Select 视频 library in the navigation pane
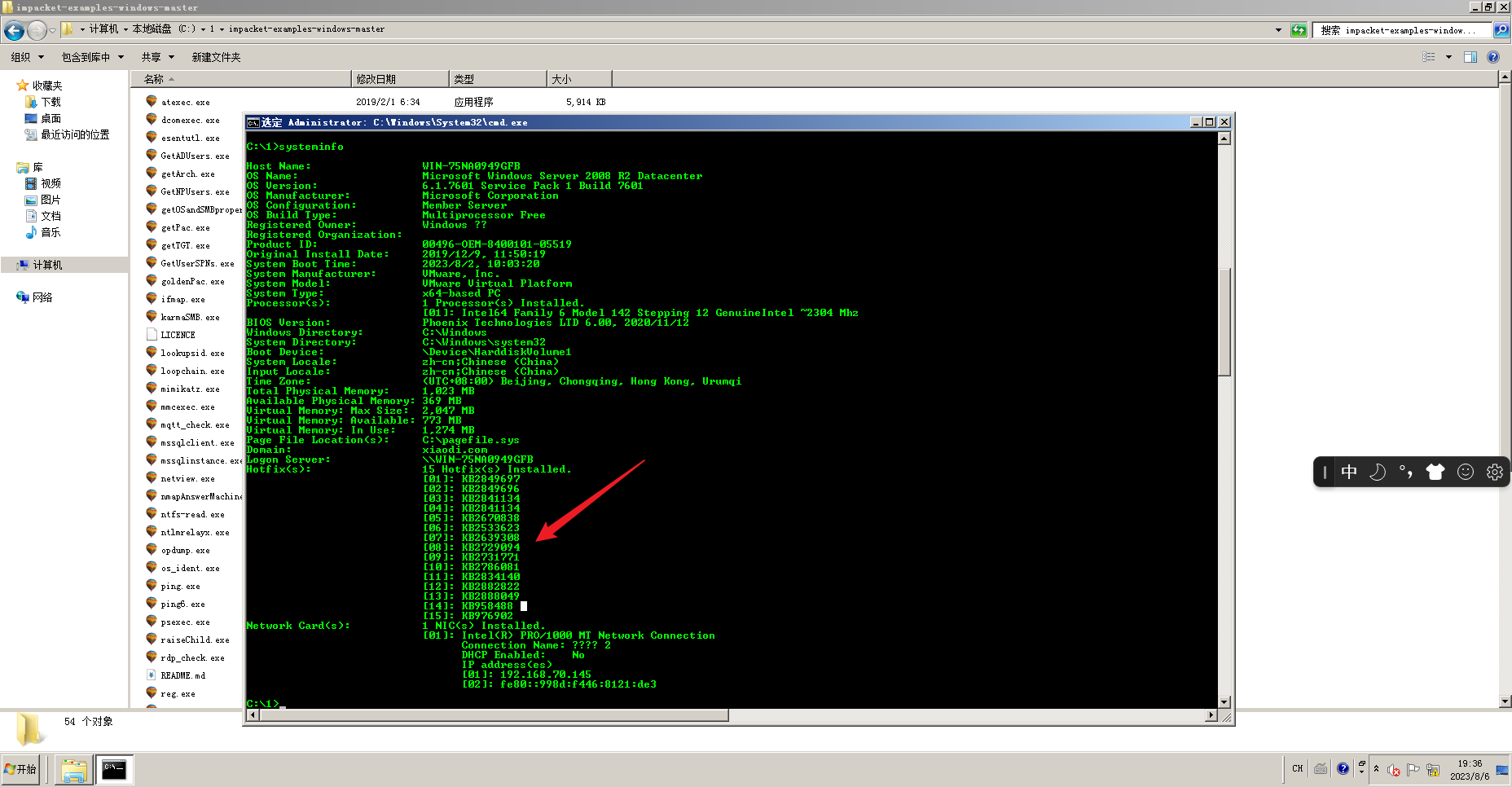The height and width of the screenshot is (787, 1512). tap(51, 183)
